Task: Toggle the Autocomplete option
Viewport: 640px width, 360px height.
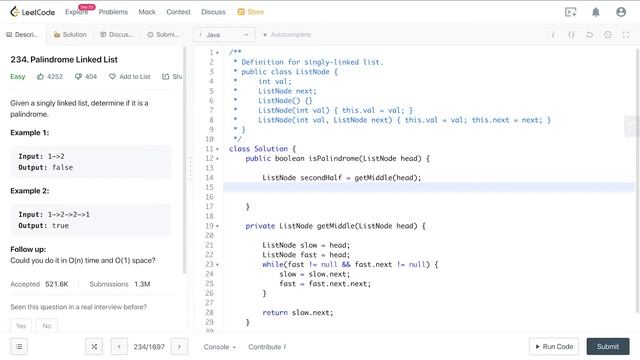Action: tap(287, 35)
